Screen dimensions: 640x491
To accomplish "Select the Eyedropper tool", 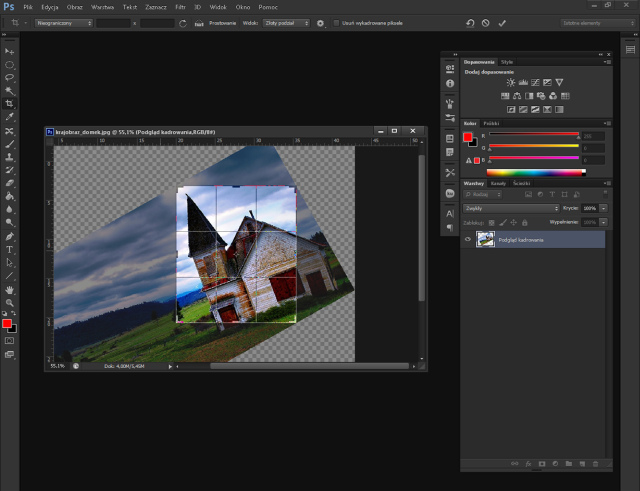I will 9,117.
